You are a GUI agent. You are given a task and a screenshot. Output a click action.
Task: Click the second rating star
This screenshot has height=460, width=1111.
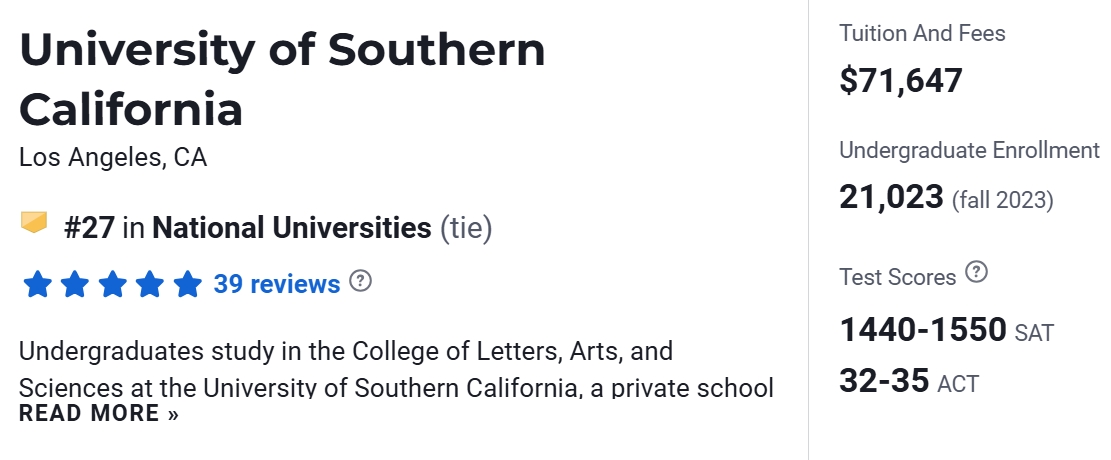click(75, 285)
